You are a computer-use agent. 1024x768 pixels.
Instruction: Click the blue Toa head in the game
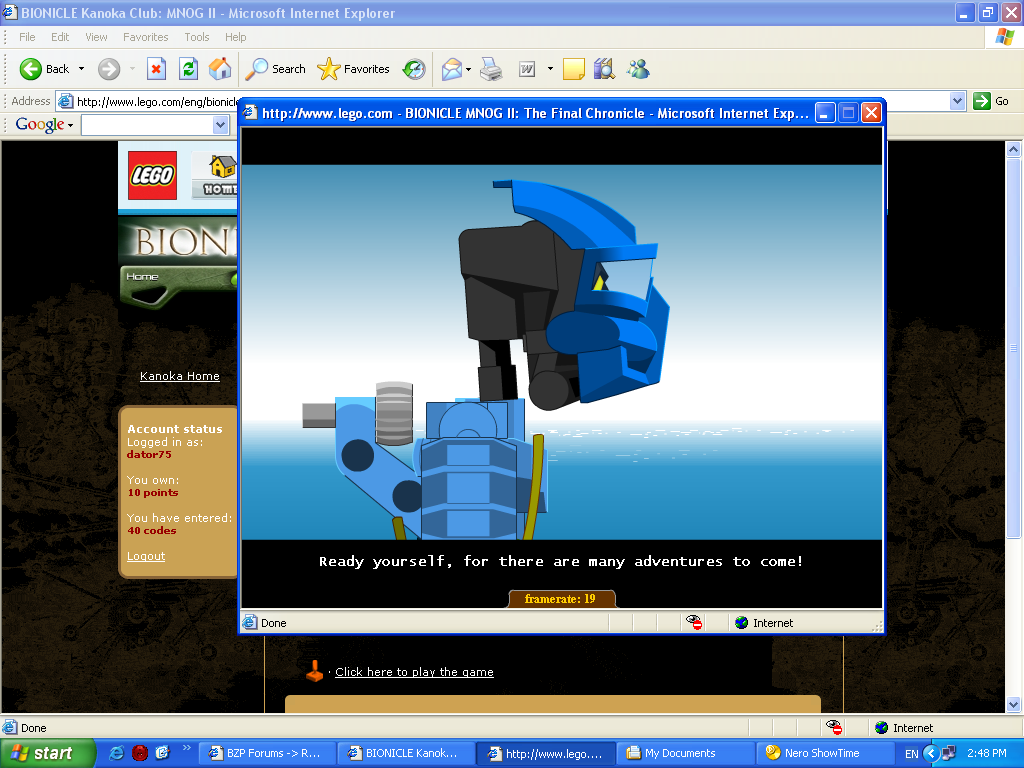pyautogui.click(x=564, y=296)
